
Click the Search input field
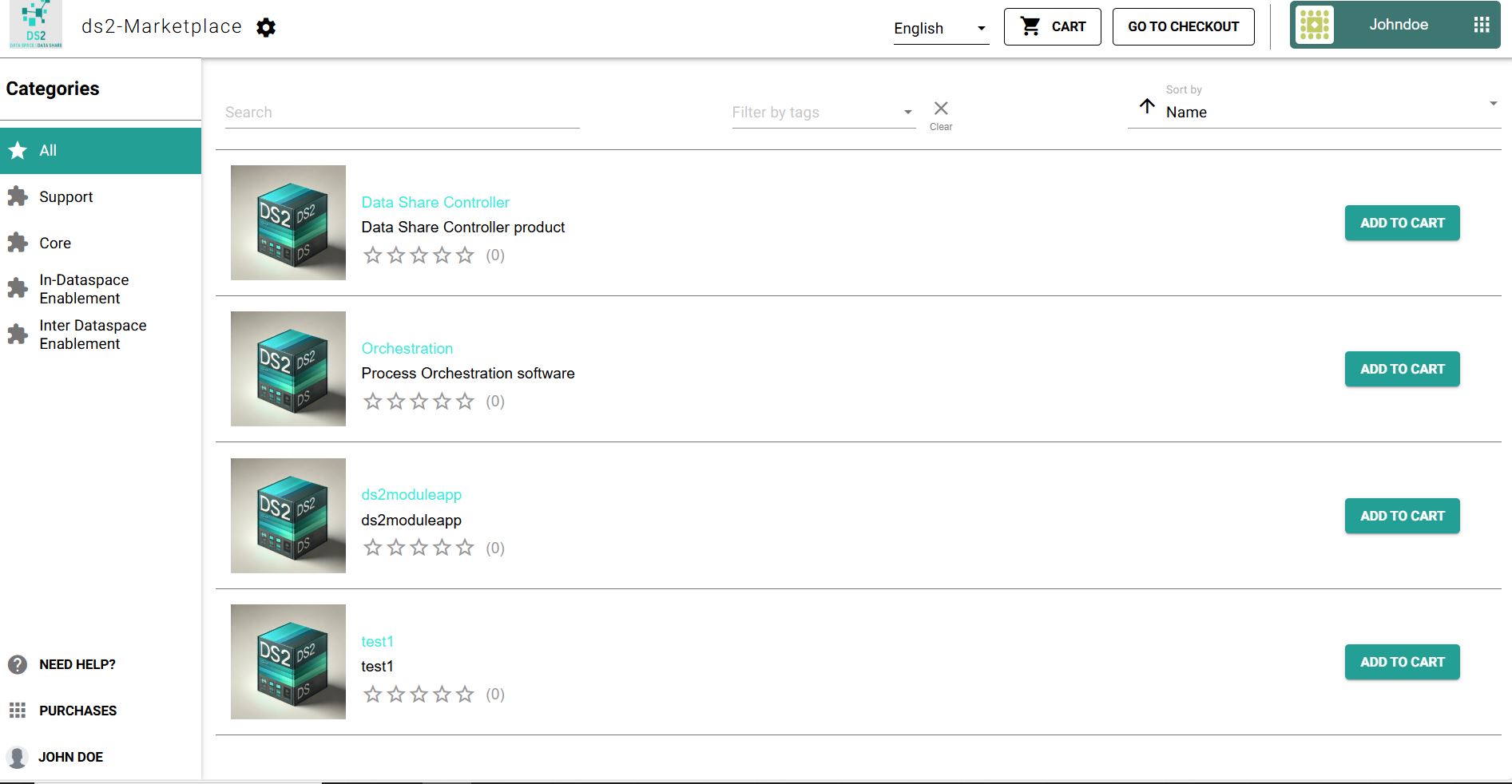tap(402, 113)
